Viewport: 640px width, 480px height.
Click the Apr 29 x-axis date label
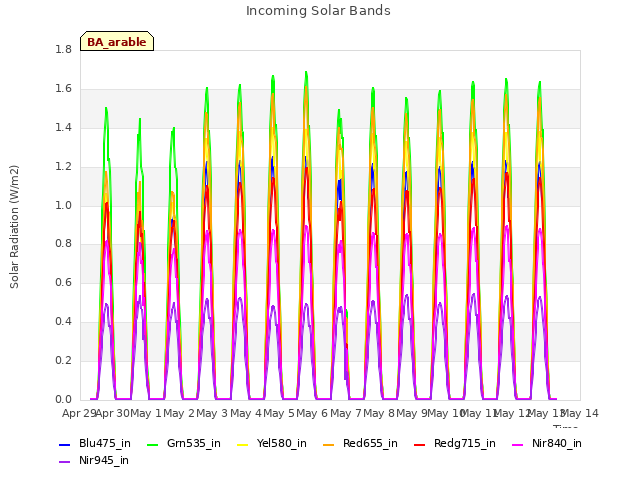79,413
